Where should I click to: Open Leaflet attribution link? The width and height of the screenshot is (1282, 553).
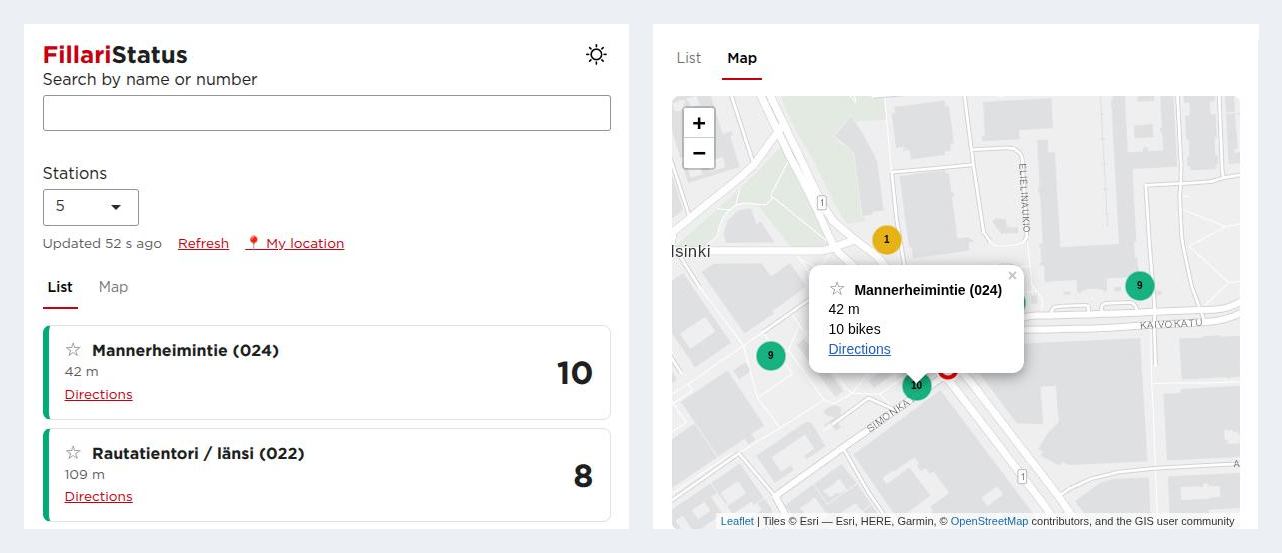[x=737, y=521]
